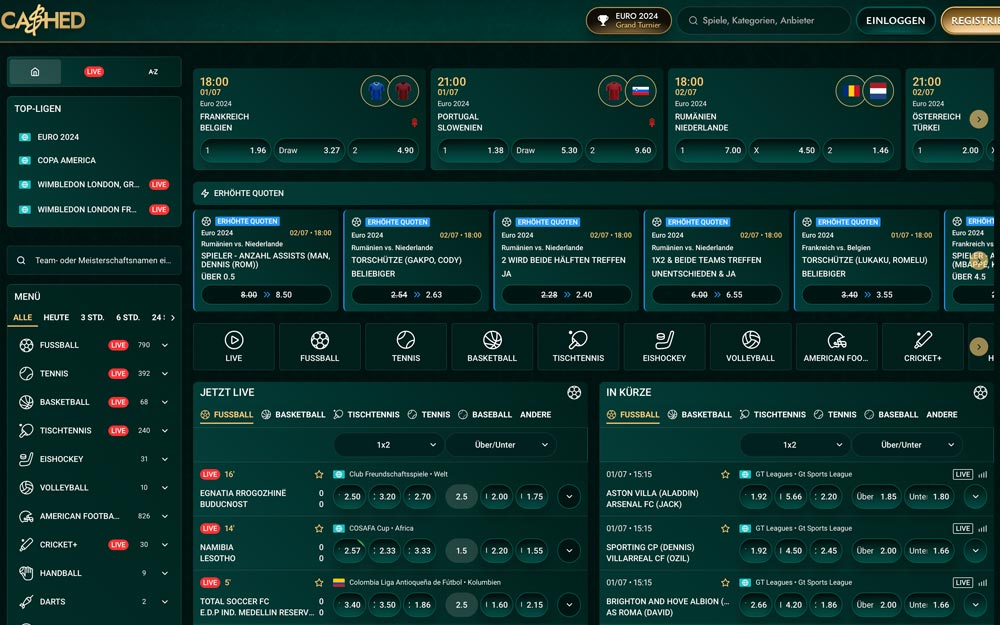Expand the Basketball sidebar menu entry
This screenshot has height=625, width=1000.
[x=165, y=402]
